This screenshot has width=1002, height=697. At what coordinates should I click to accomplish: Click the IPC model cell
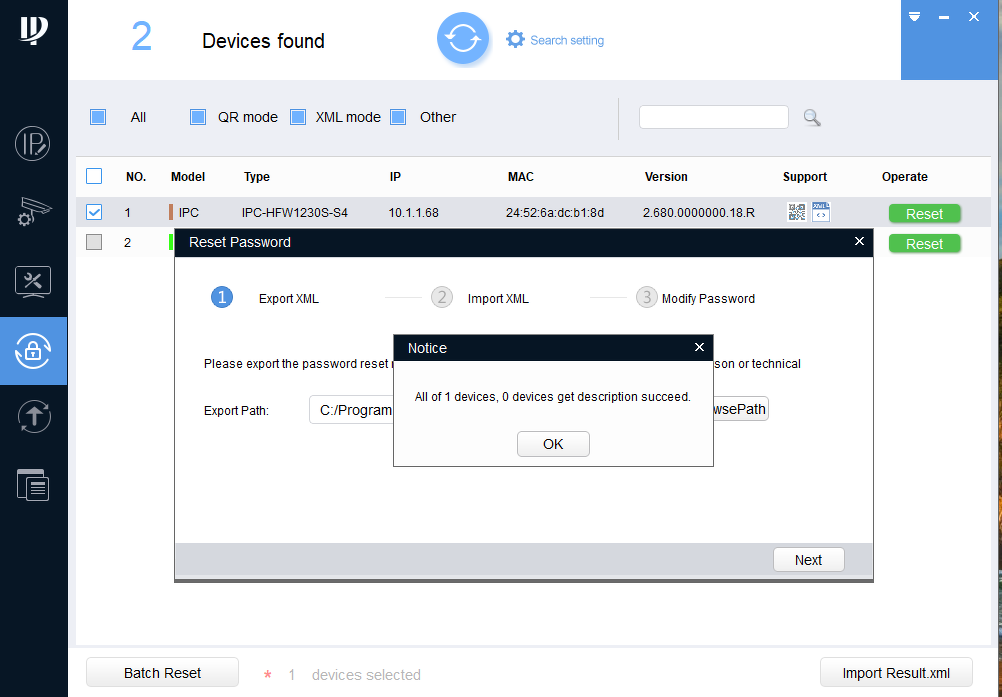point(189,213)
